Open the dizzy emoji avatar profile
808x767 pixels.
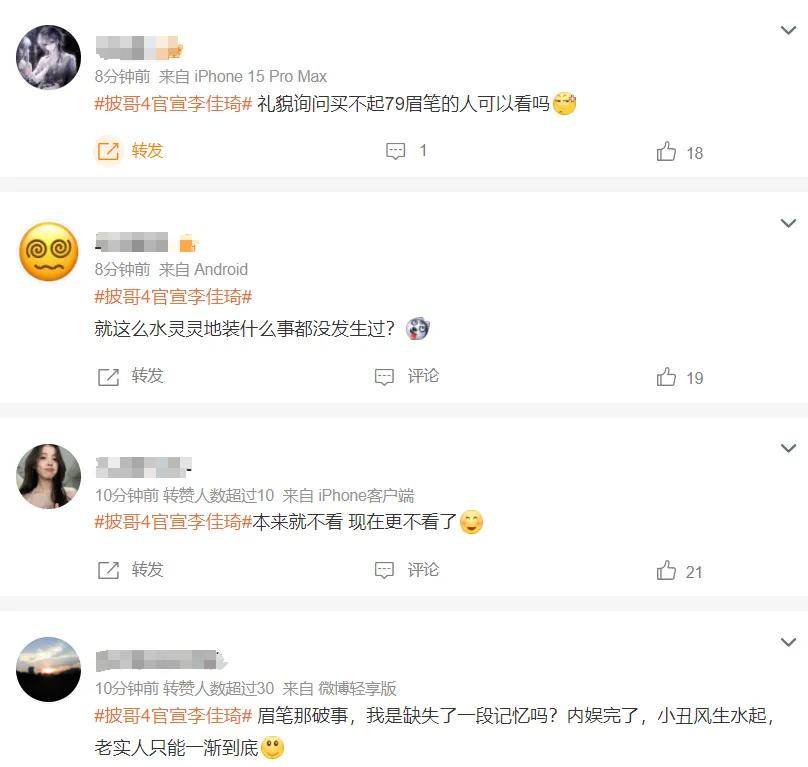[x=48, y=252]
